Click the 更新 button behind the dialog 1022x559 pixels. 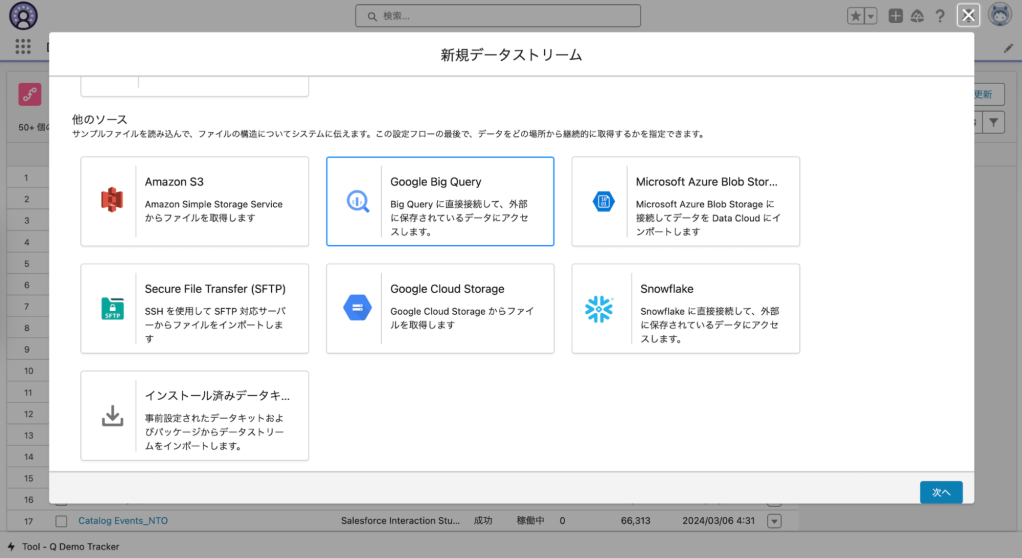coord(984,94)
